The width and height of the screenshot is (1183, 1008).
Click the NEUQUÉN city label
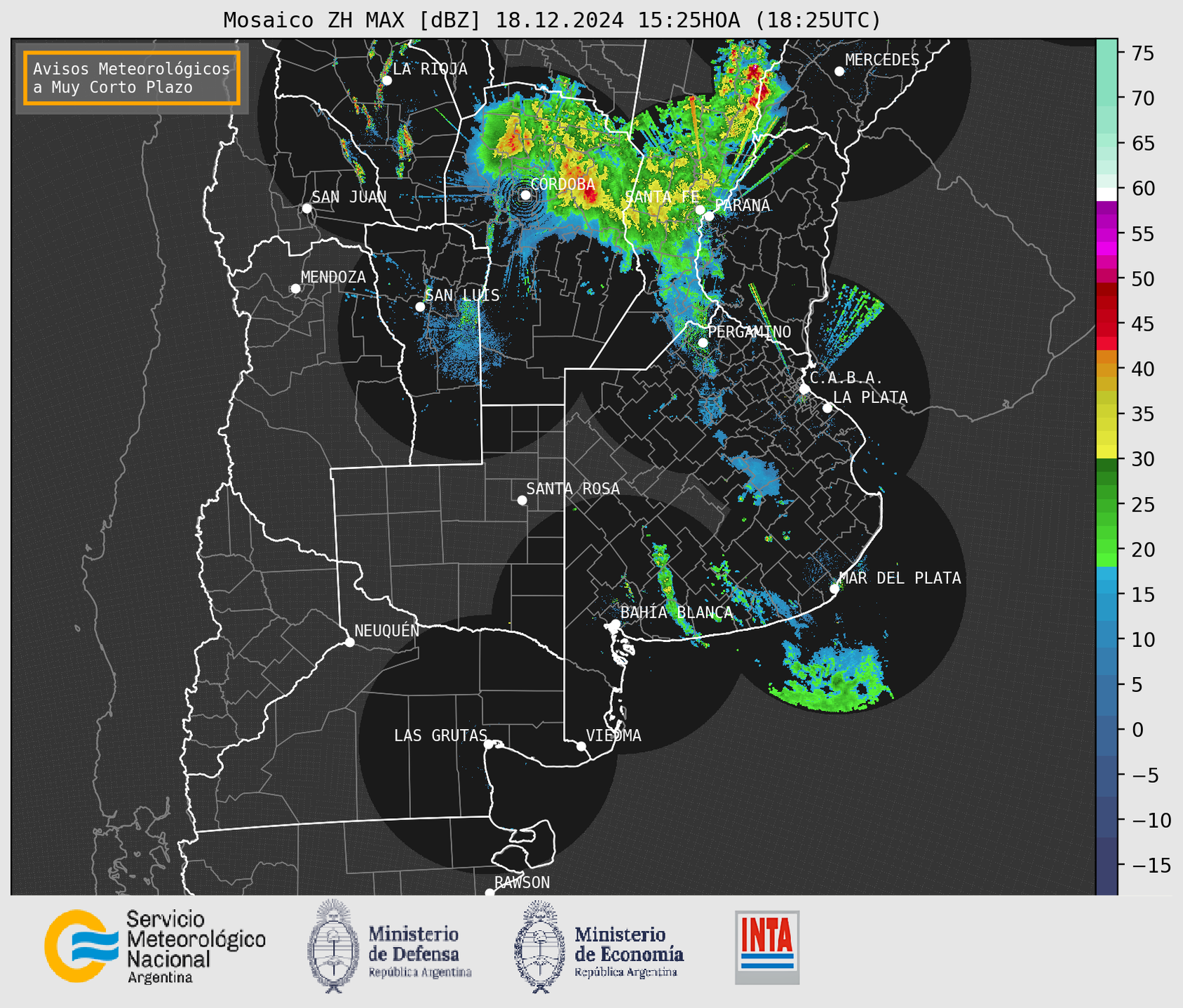[x=387, y=630]
